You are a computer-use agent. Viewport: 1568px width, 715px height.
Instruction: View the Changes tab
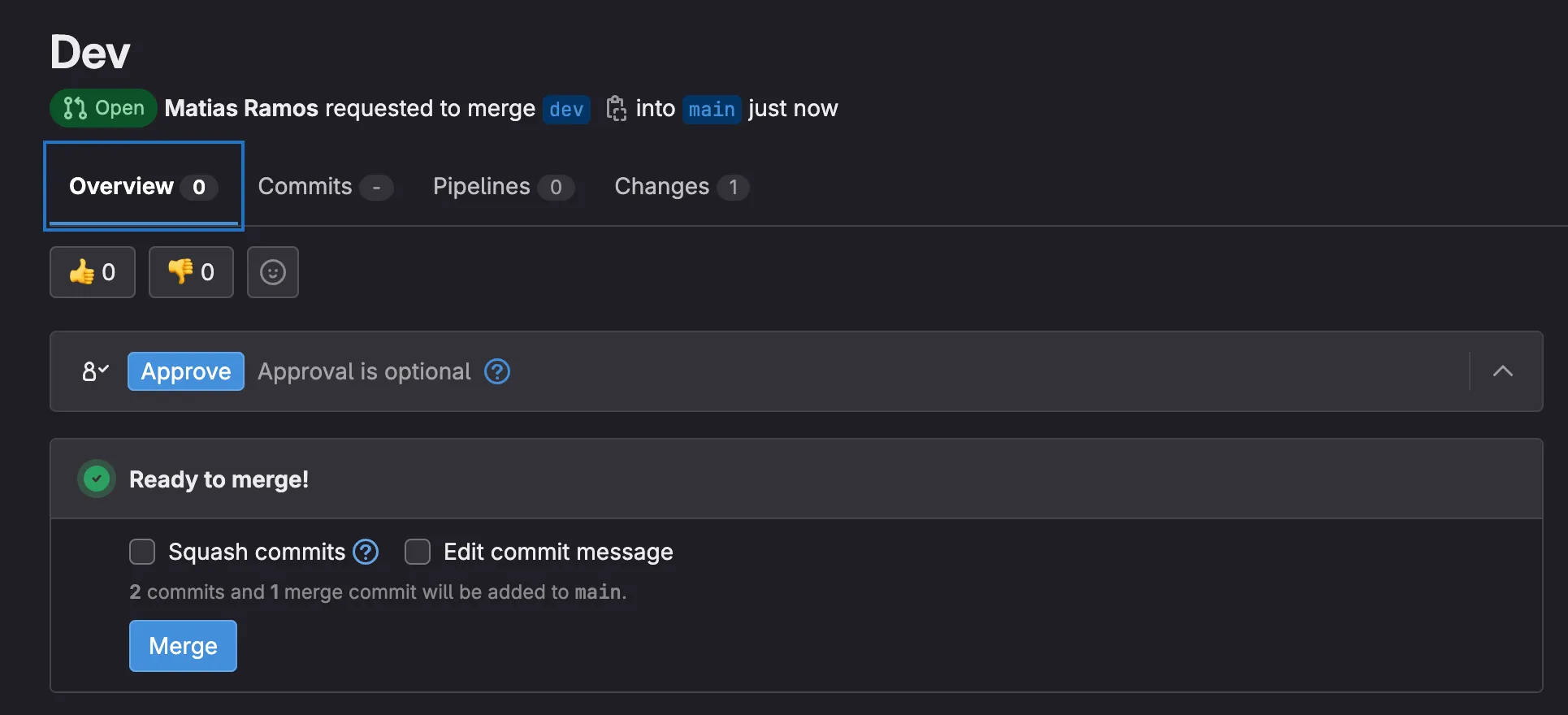click(x=682, y=186)
